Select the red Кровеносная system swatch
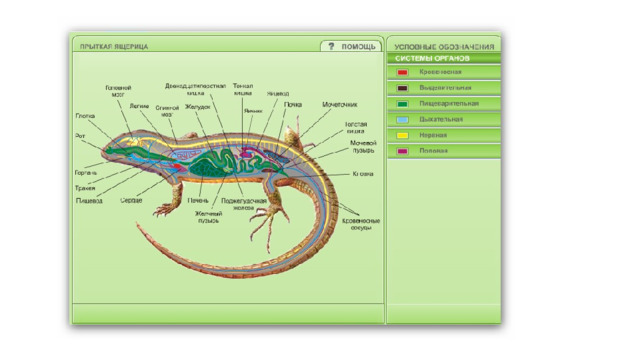Image resolution: width=640 pixels, height=360 pixels. point(402,72)
